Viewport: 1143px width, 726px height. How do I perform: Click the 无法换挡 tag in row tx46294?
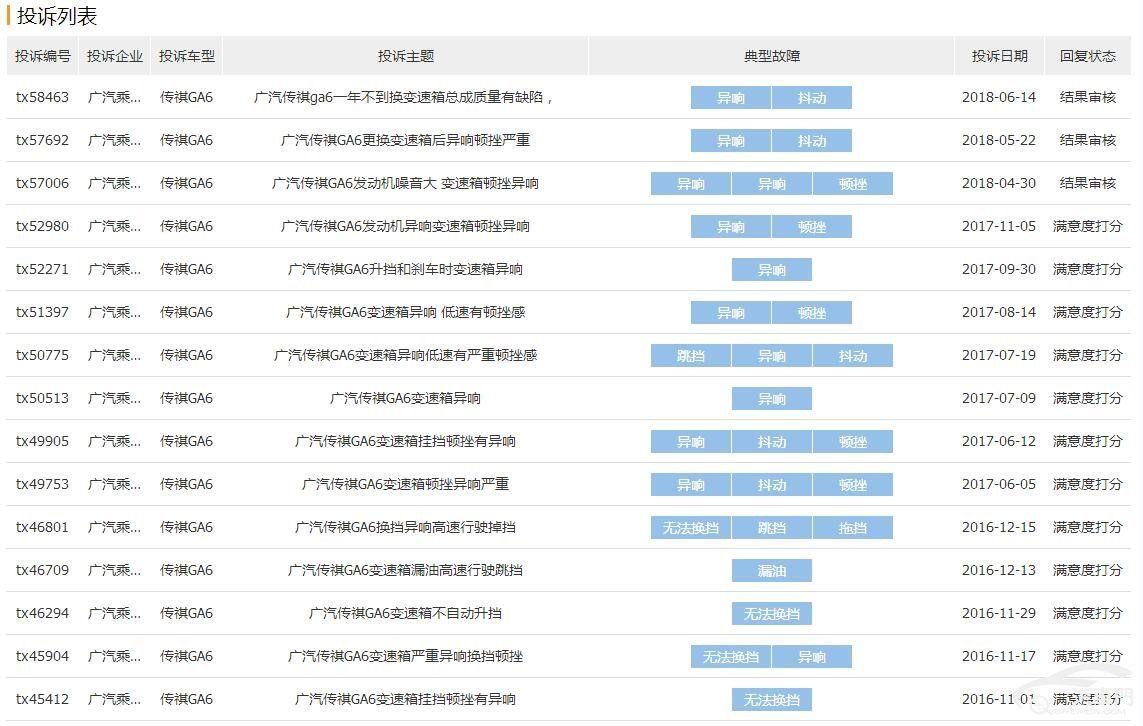[x=771, y=614]
